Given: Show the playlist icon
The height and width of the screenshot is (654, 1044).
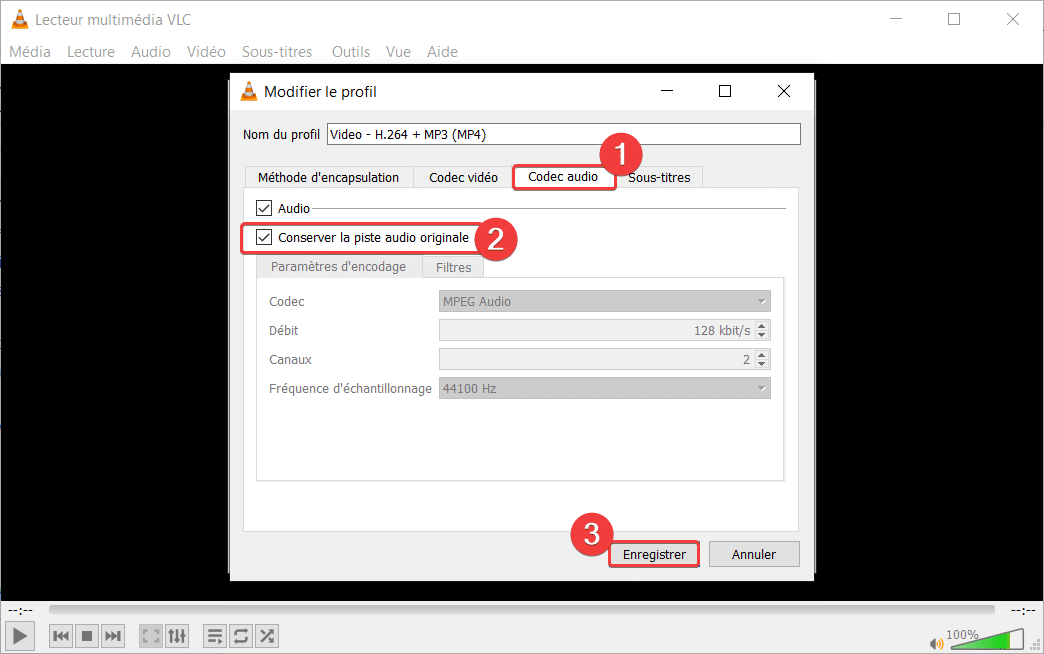Looking at the screenshot, I should tap(214, 635).
